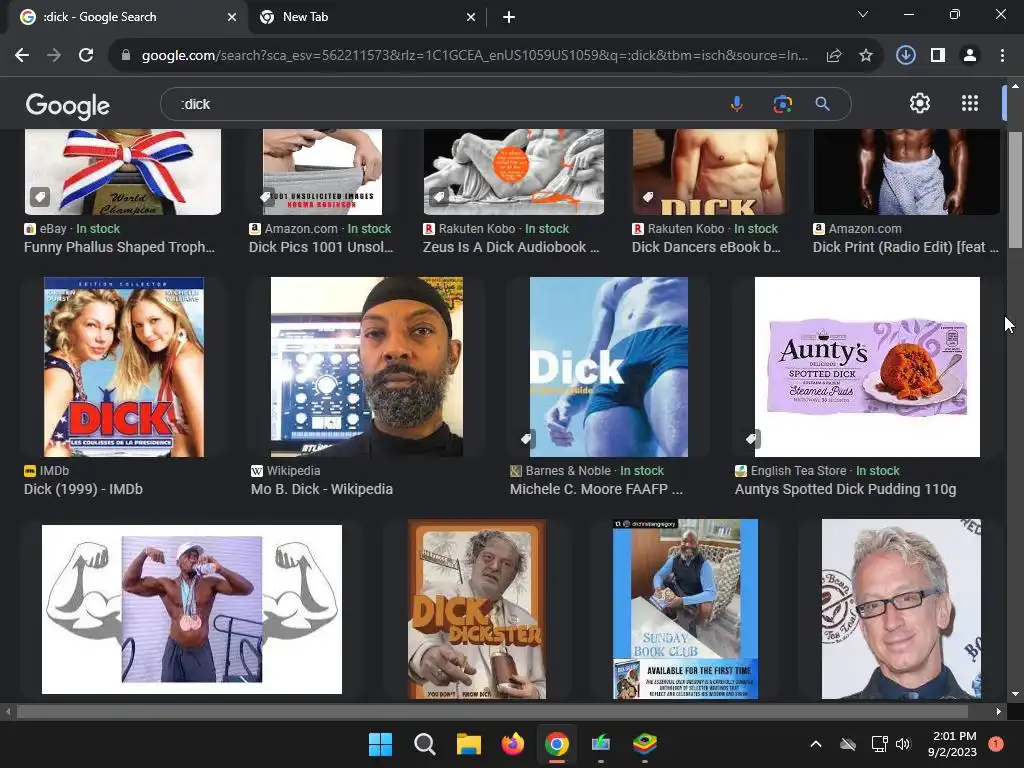Click the Chrome taskbar icon
Screen dimensions: 1024x768
tap(556, 744)
